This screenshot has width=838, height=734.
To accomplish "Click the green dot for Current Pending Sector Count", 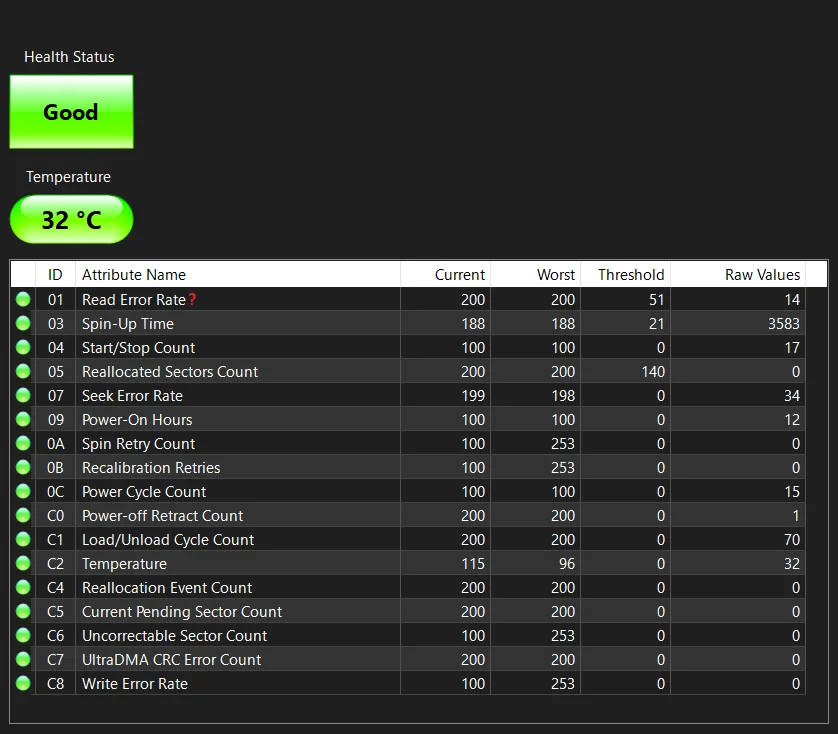I will [x=23, y=611].
